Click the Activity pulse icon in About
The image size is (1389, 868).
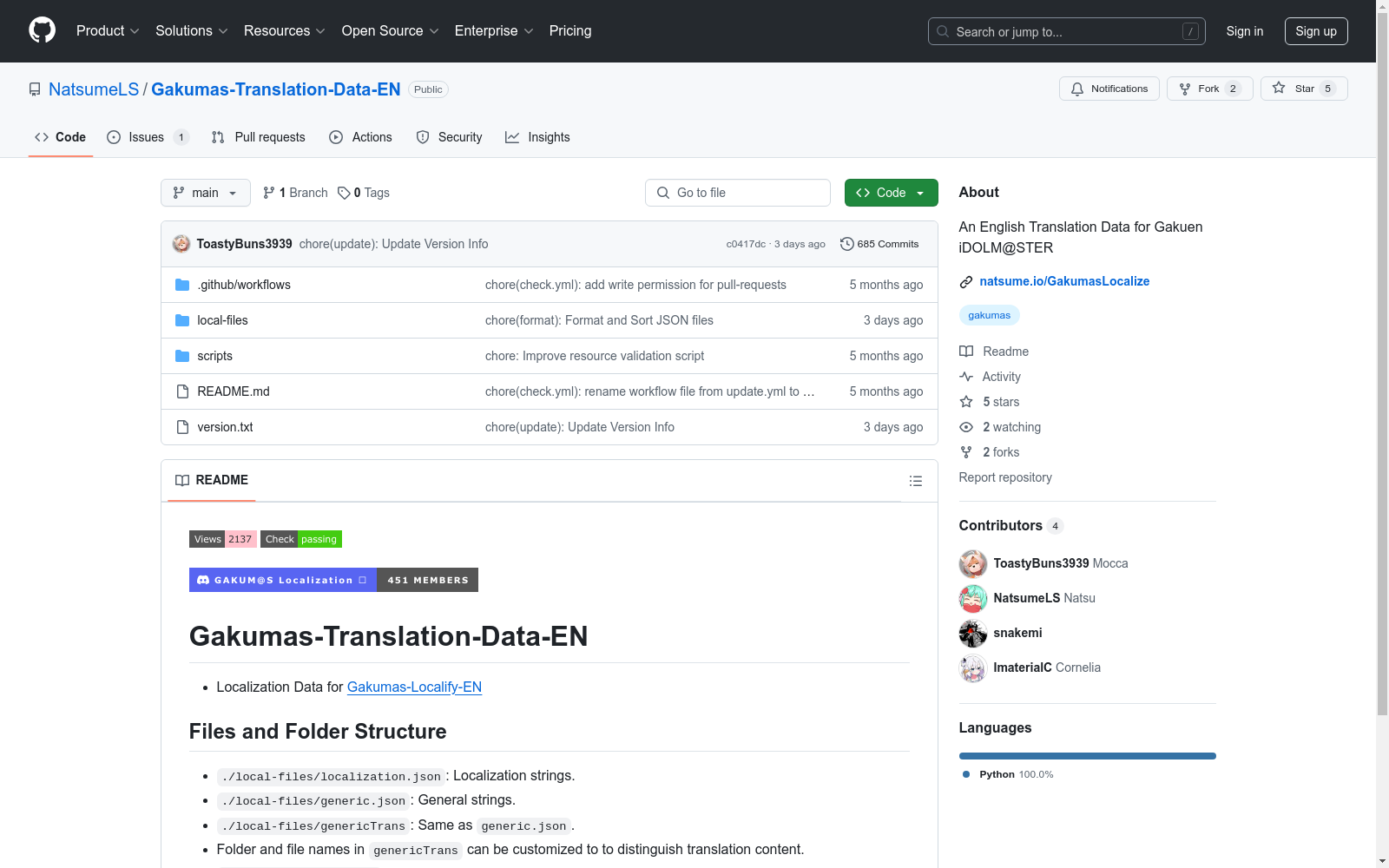click(x=966, y=377)
